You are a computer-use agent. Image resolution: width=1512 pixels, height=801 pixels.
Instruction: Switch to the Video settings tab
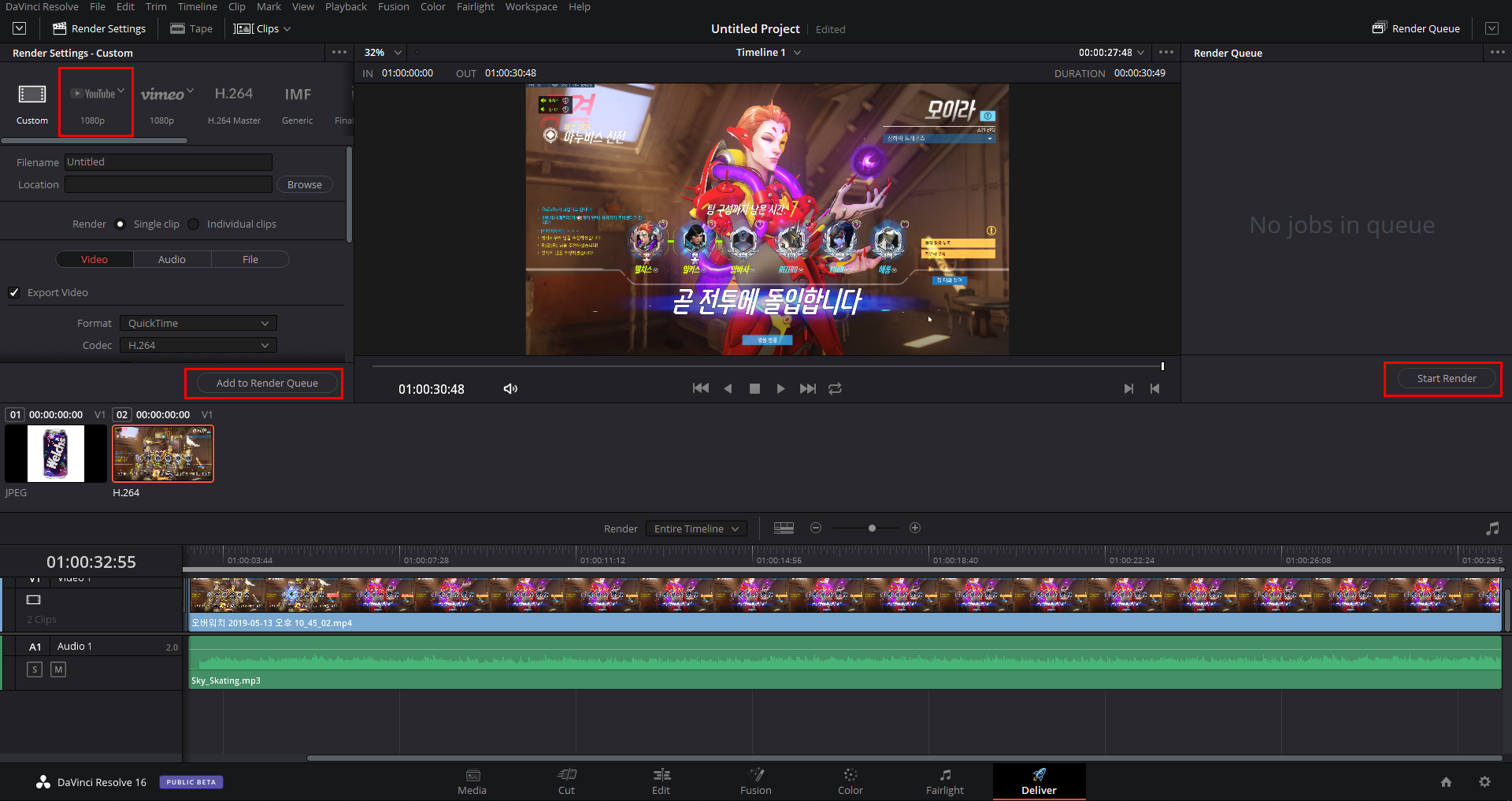[94, 259]
